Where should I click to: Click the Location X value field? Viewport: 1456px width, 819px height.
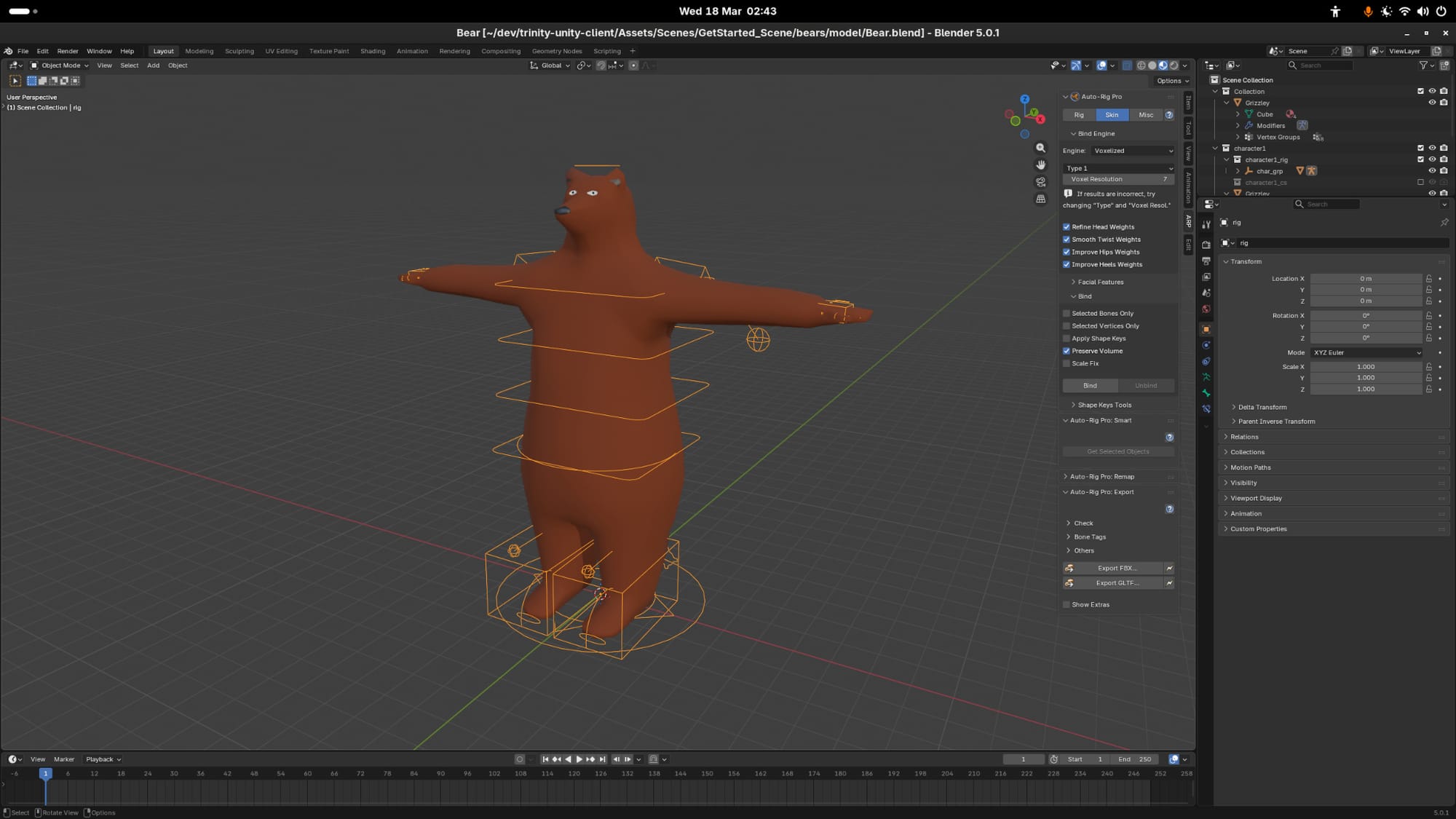1366,279
